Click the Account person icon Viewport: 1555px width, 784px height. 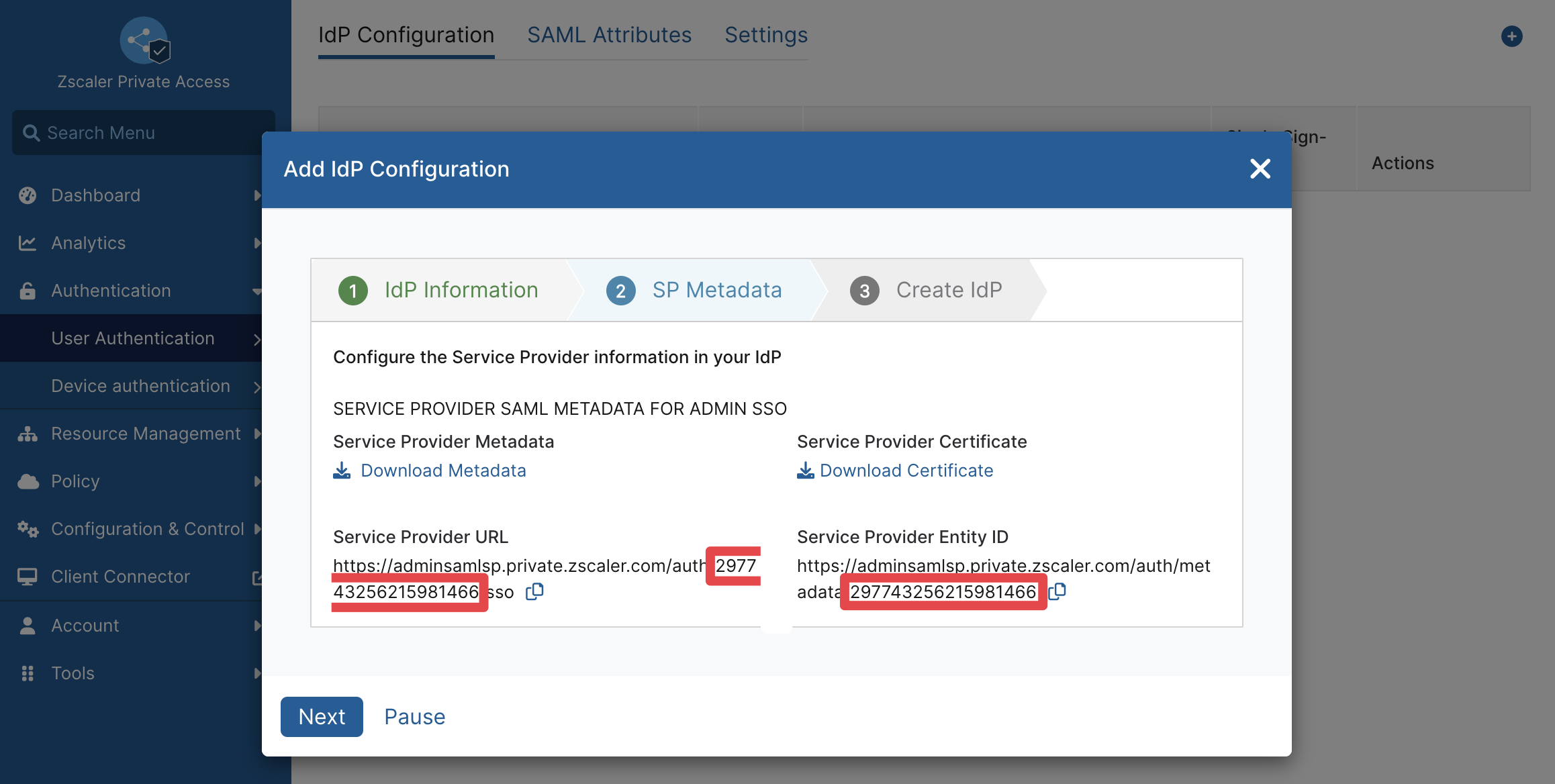point(28,626)
